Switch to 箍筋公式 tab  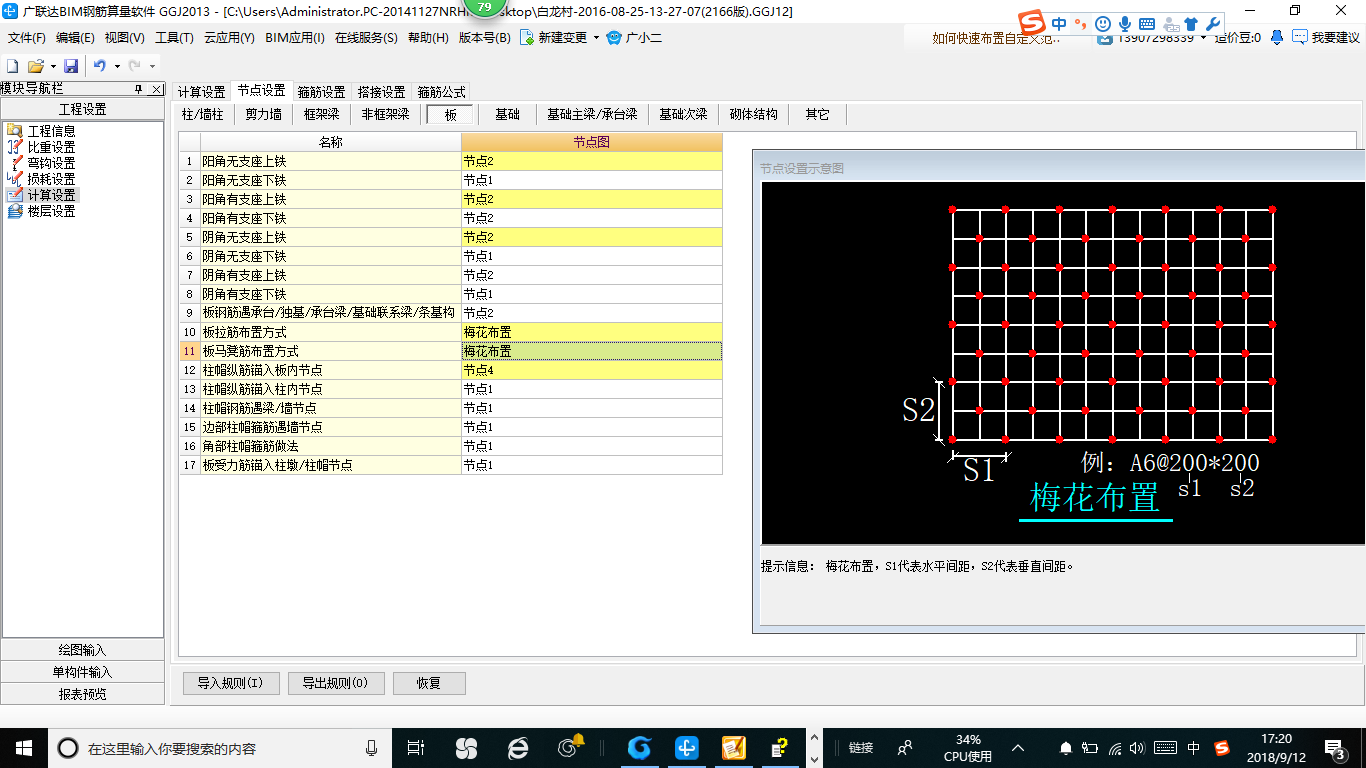click(x=441, y=92)
